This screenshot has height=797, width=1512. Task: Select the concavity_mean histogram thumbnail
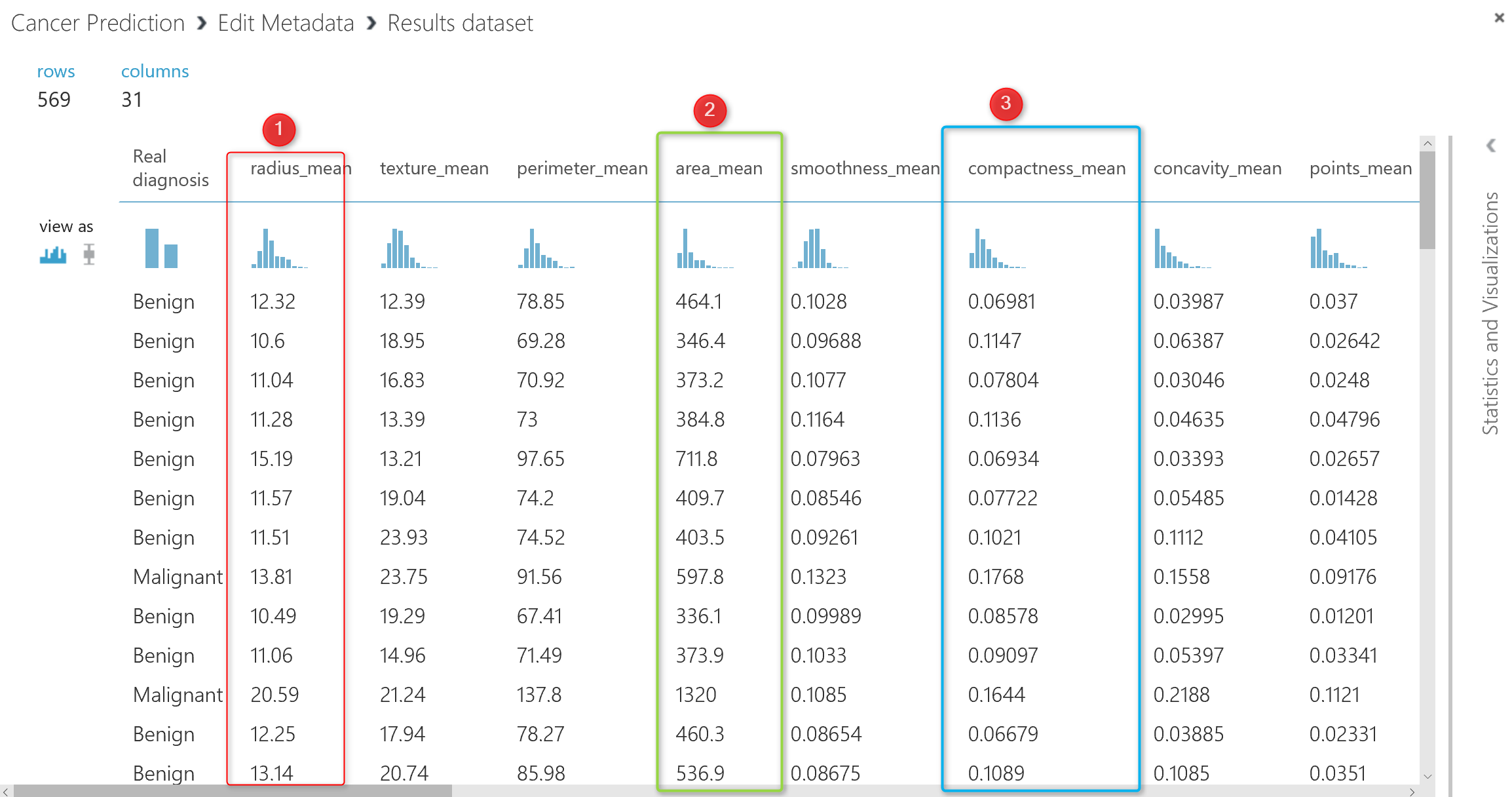coord(1182,248)
